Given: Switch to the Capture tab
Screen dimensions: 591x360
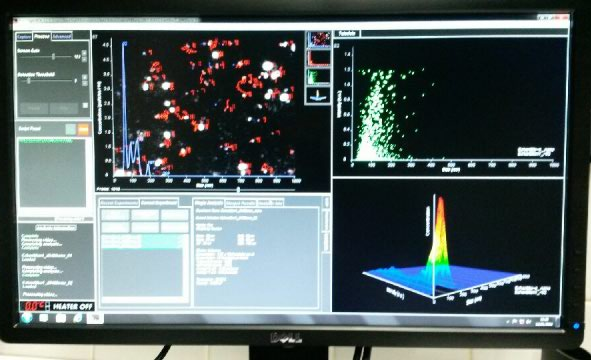Looking at the screenshot, I should point(24,37).
